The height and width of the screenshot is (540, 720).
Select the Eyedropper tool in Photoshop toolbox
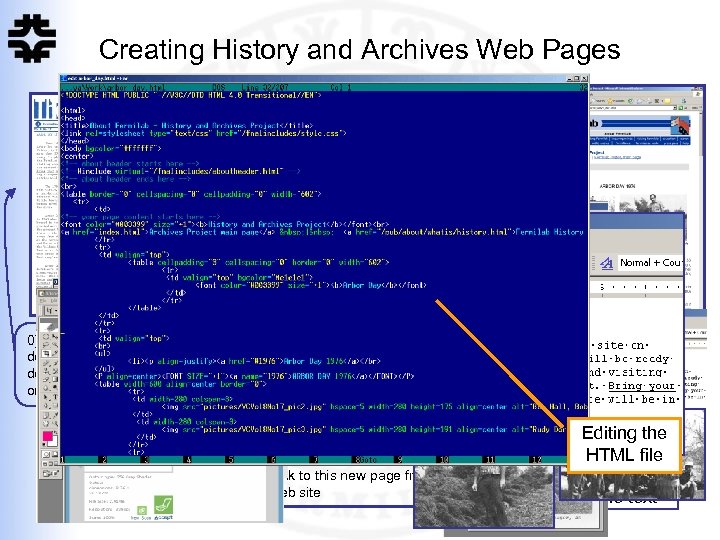(x=55, y=414)
